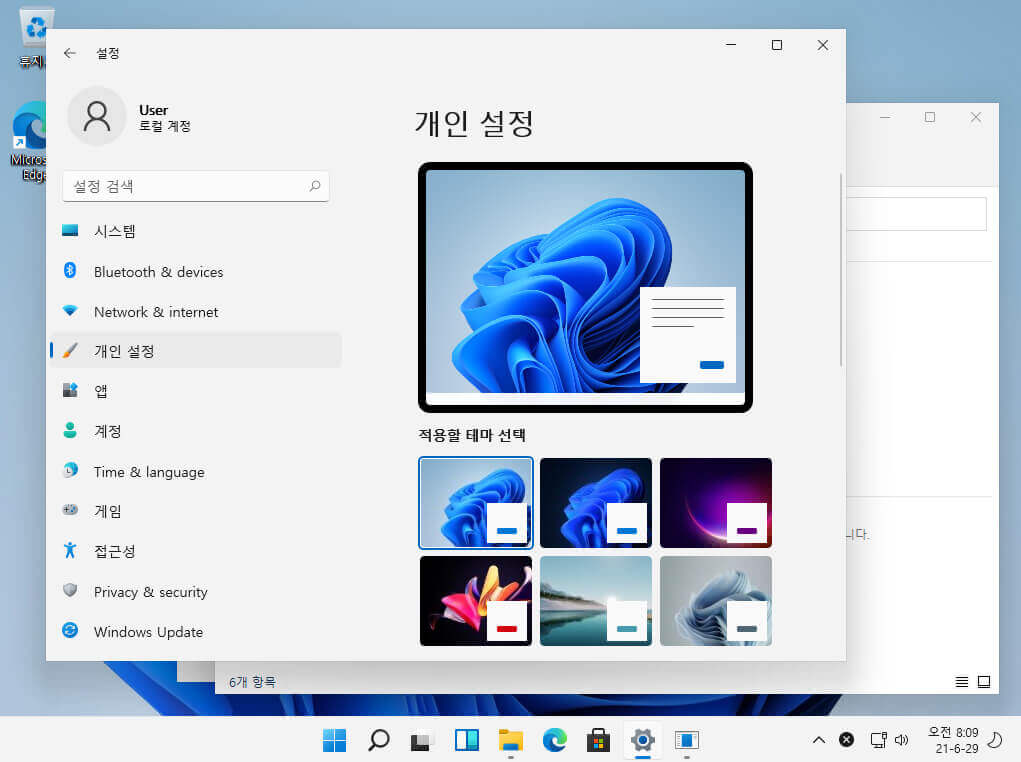Image resolution: width=1021 pixels, height=762 pixels.
Task: Open Windows Update settings
Action: pyautogui.click(x=195, y=632)
